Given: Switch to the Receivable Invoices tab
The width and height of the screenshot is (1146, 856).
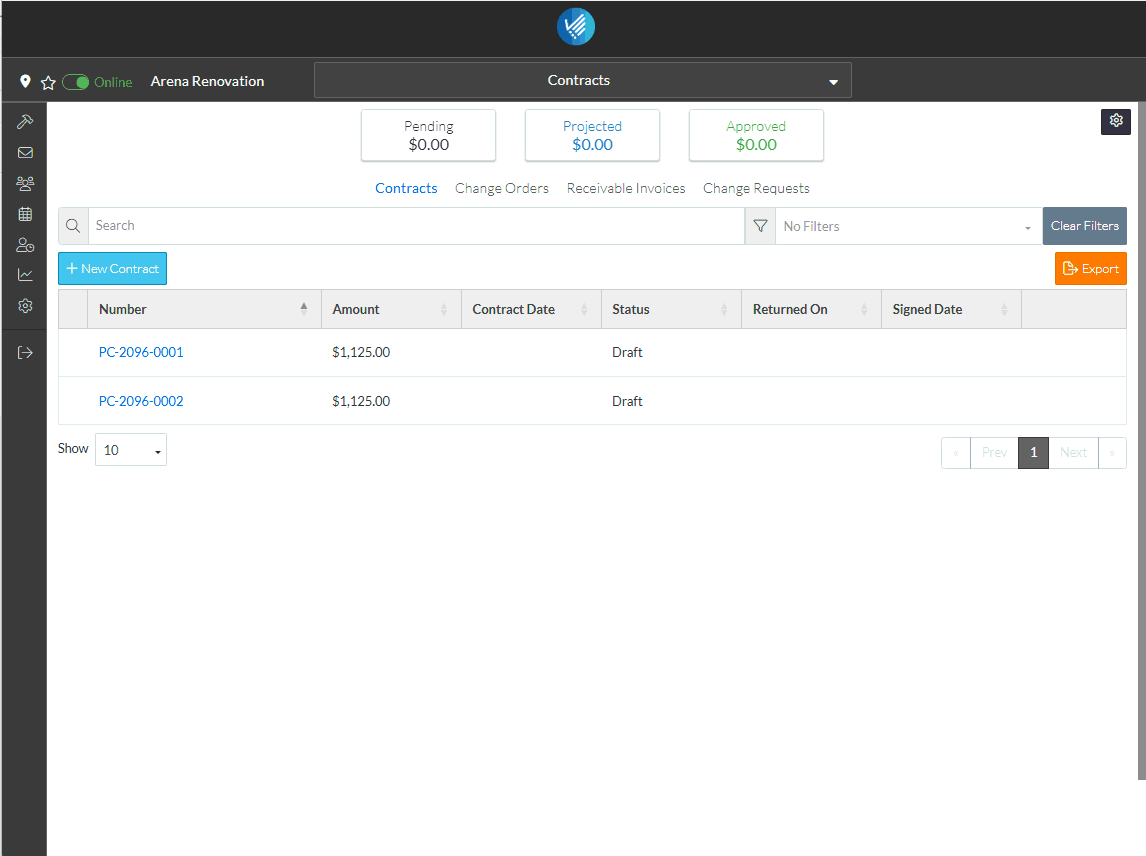Looking at the screenshot, I should point(626,188).
